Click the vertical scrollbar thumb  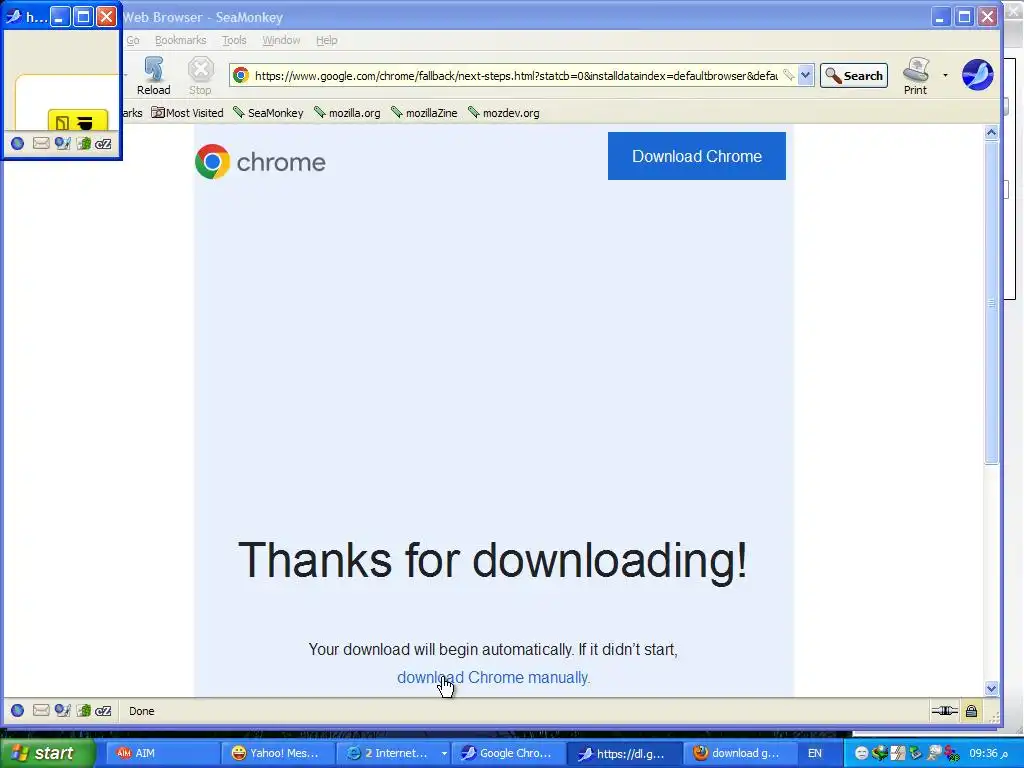(991, 302)
